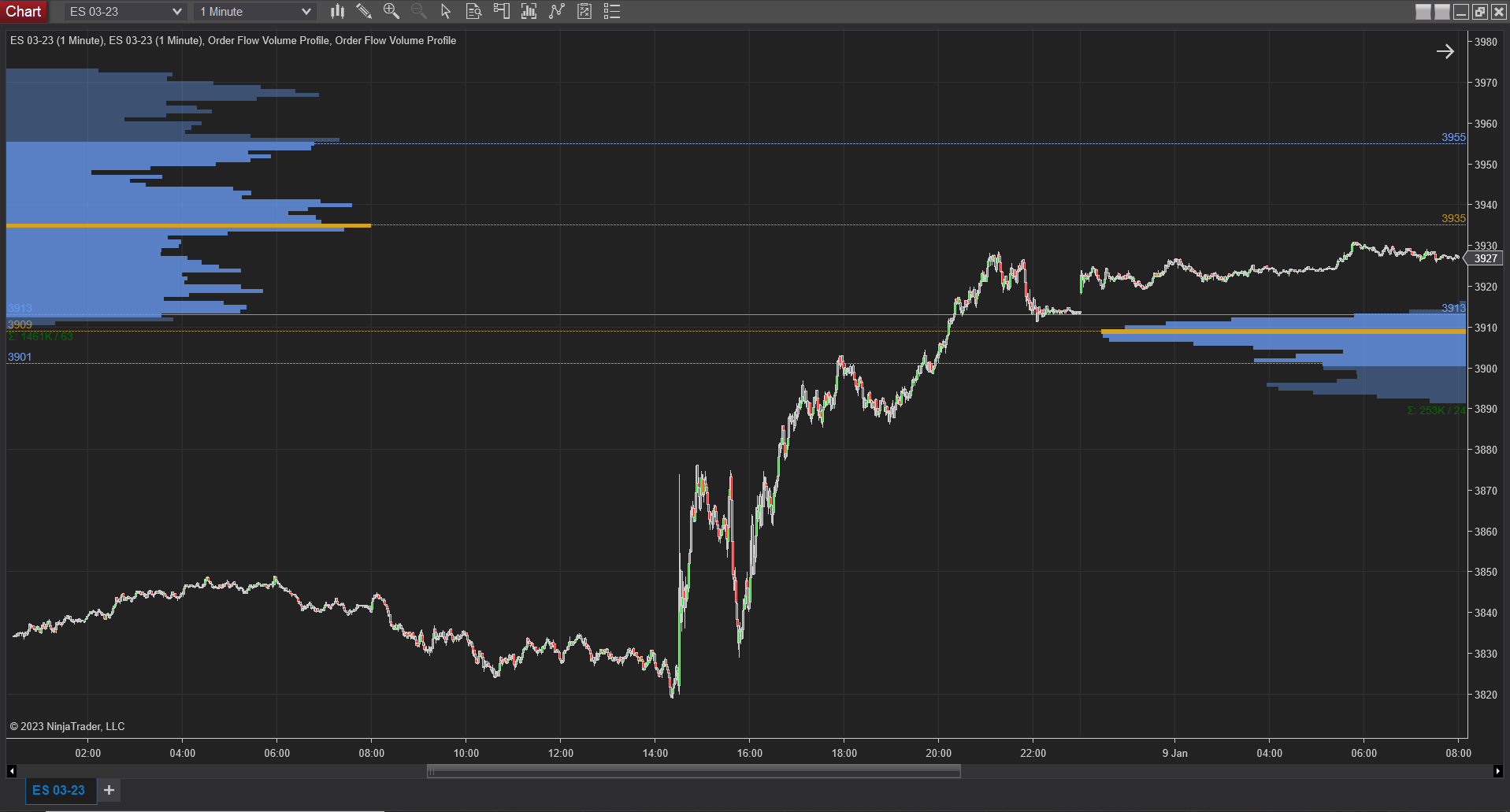Close the chart window
Viewport: 1510px width, 812px height.
tap(1499, 12)
